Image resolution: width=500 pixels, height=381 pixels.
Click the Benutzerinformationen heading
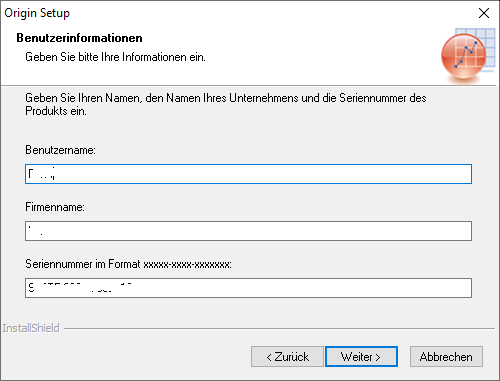tap(79, 38)
